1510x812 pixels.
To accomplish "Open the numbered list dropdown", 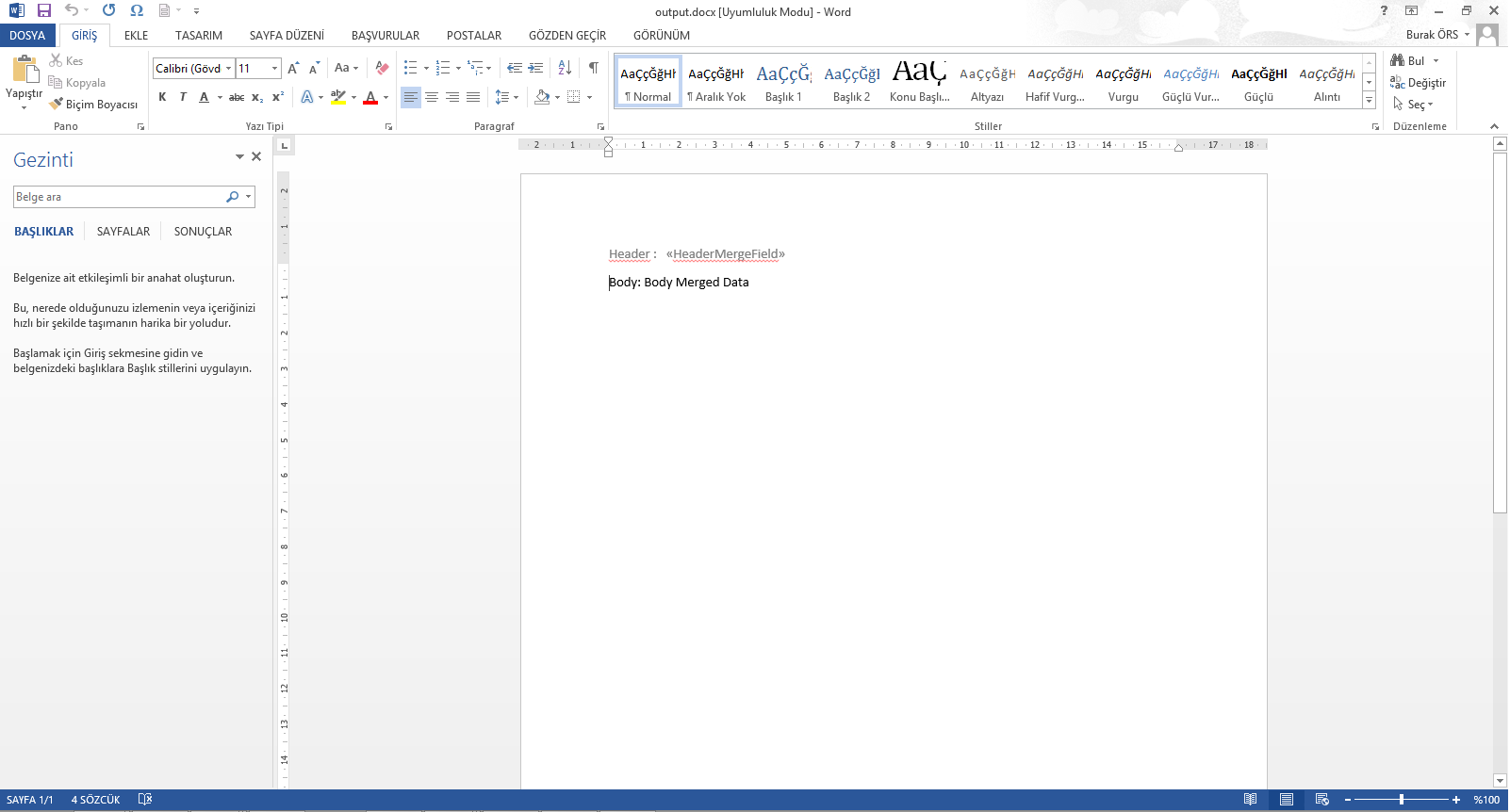I will point(458,68).
